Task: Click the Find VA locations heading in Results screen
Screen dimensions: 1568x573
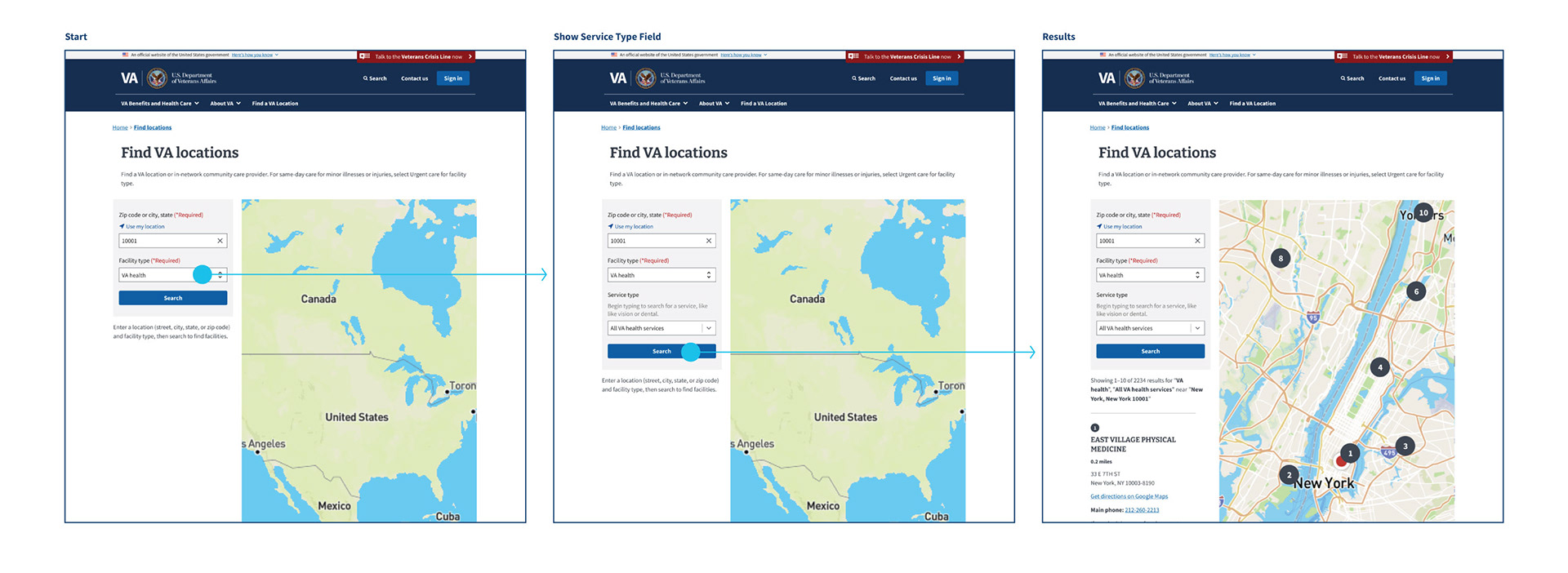Action: (1156, 153)
